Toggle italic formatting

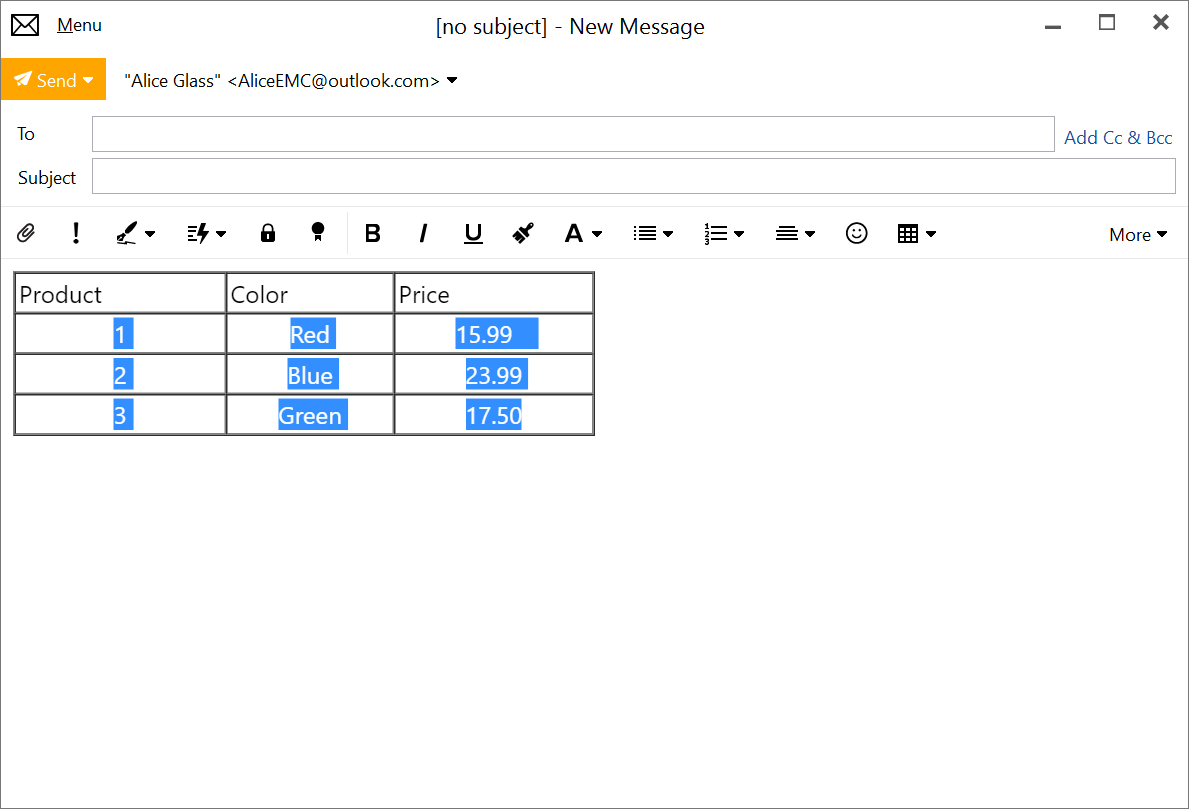coord(423,234)
